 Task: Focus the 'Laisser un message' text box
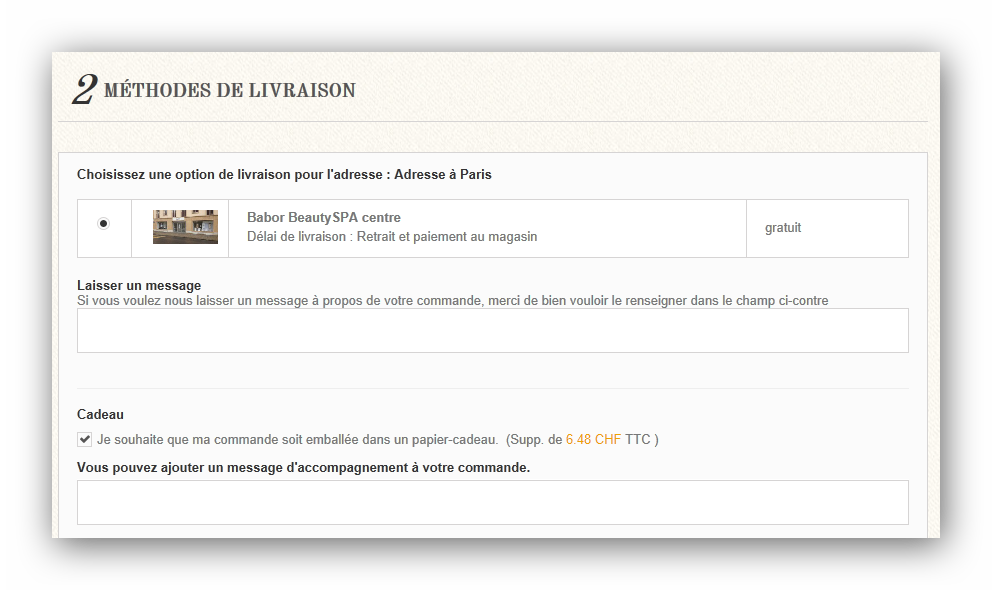(493, 331)
